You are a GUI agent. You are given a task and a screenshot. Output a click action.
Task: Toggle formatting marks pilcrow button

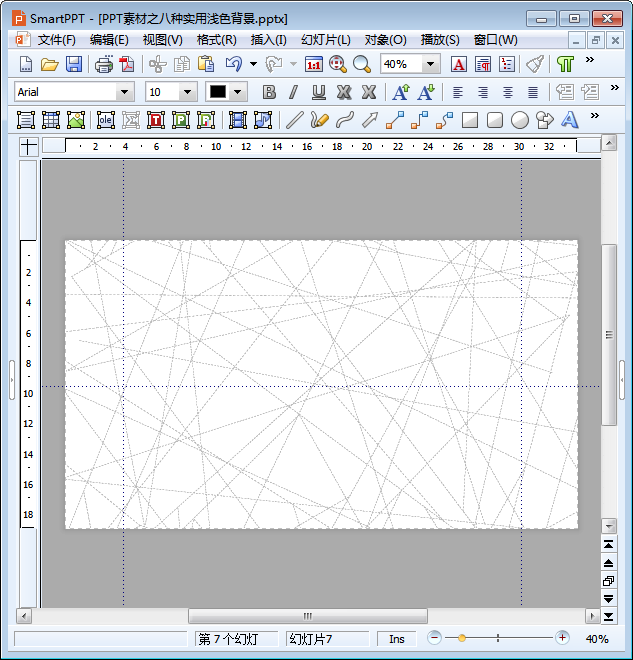(565, 64)
